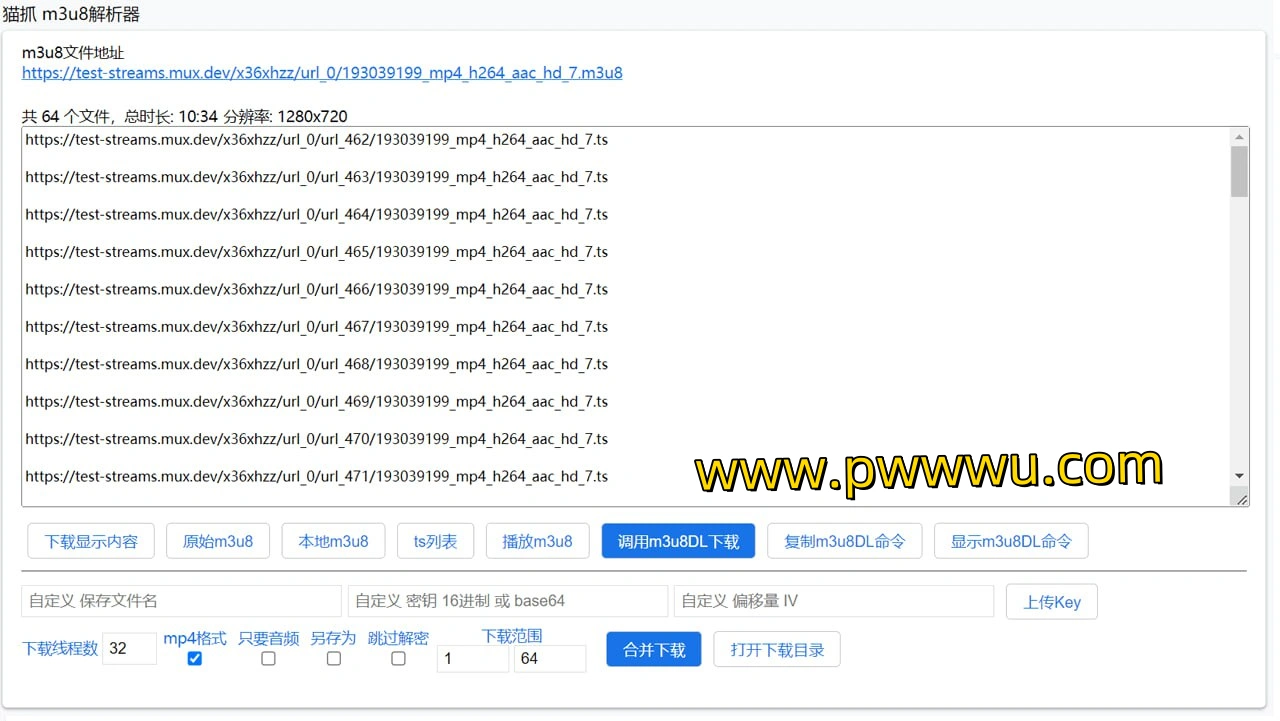Click the 下载线程数 label
Viewport: 1280px width, 721px height.
60,648
